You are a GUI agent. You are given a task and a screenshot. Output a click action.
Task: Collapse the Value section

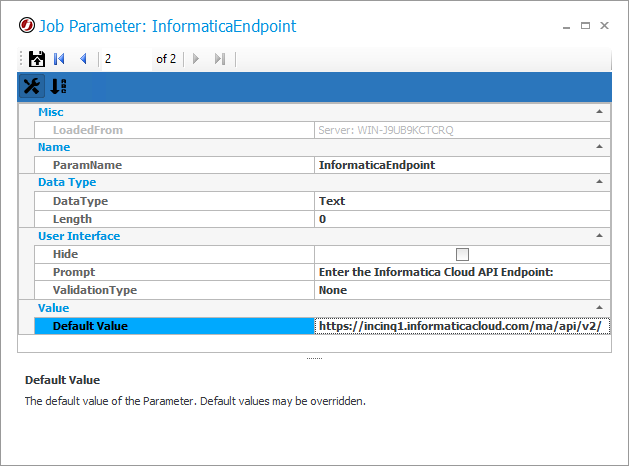click(x=599, y=308)
